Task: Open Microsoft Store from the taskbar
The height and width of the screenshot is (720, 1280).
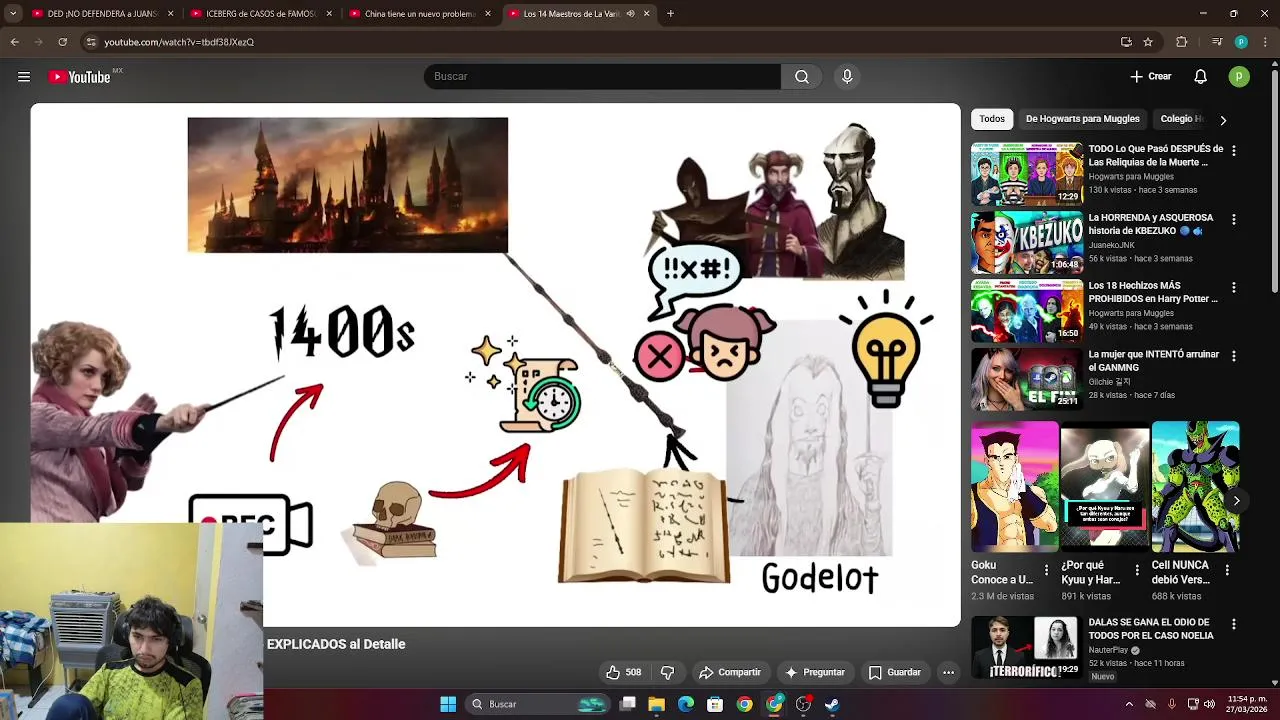Action: coord(715,704)
